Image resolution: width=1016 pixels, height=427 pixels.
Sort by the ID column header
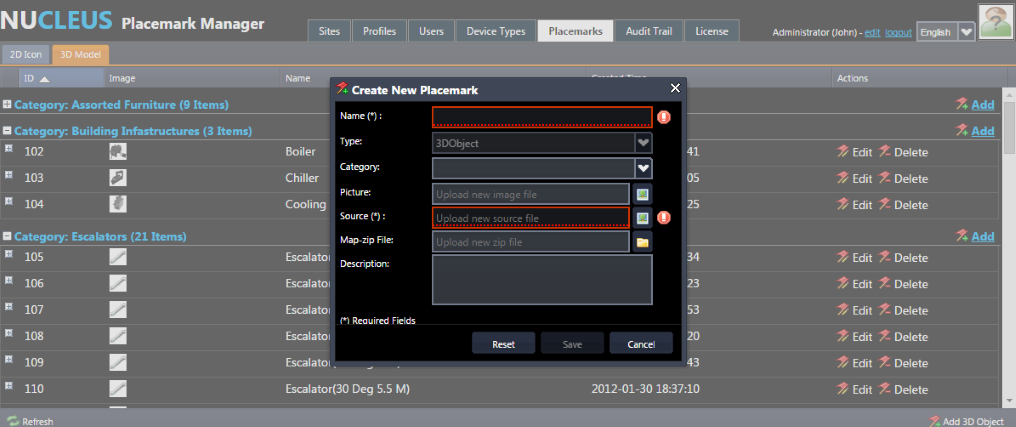point(62,78)
